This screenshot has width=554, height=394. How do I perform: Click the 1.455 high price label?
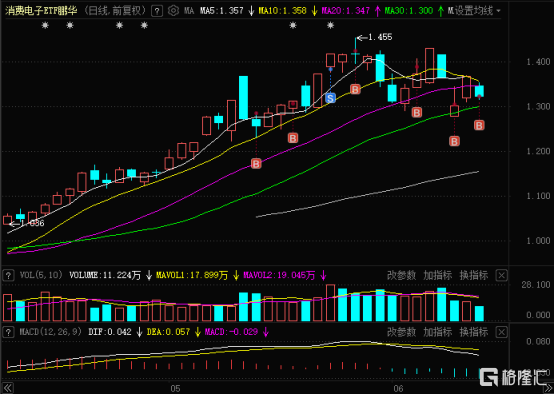coord(380,37)
